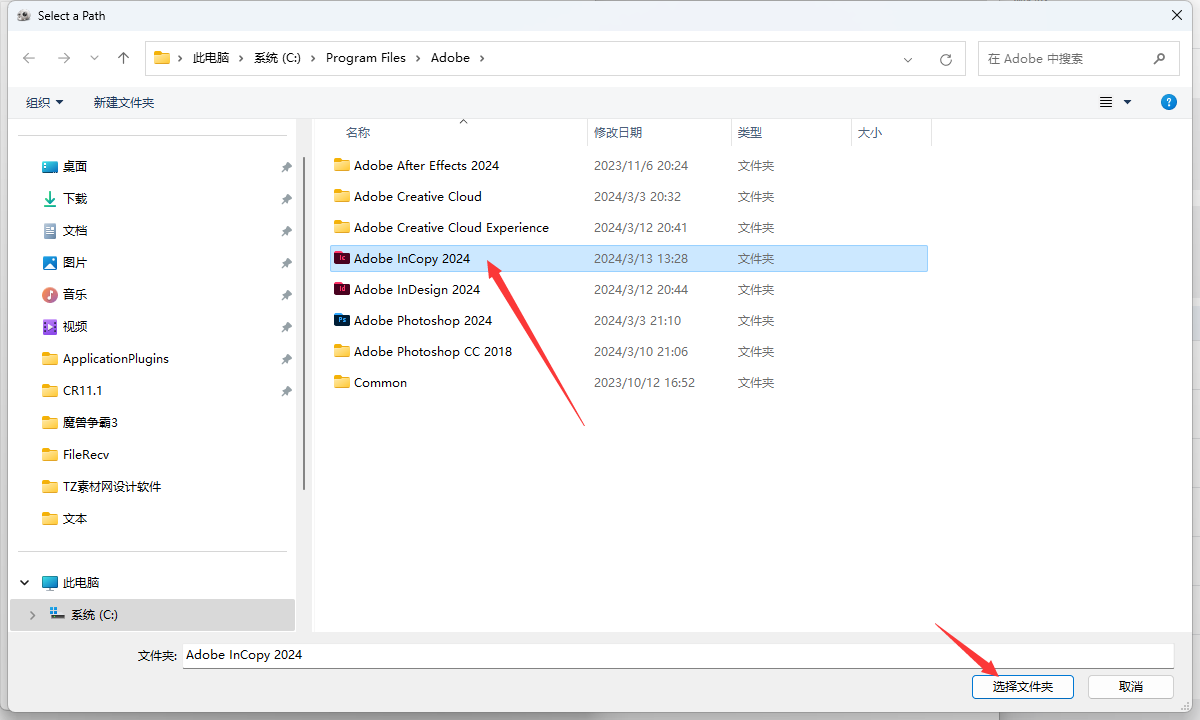Select 系统 (C:) drive in sidebar
Viewport: 1200px width, 720px height.
pyautogui.click(x=152, y=615)
